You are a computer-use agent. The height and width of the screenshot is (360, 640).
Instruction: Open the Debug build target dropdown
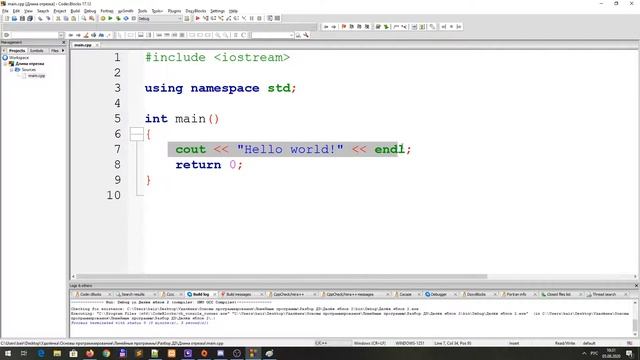coord(180,18)
